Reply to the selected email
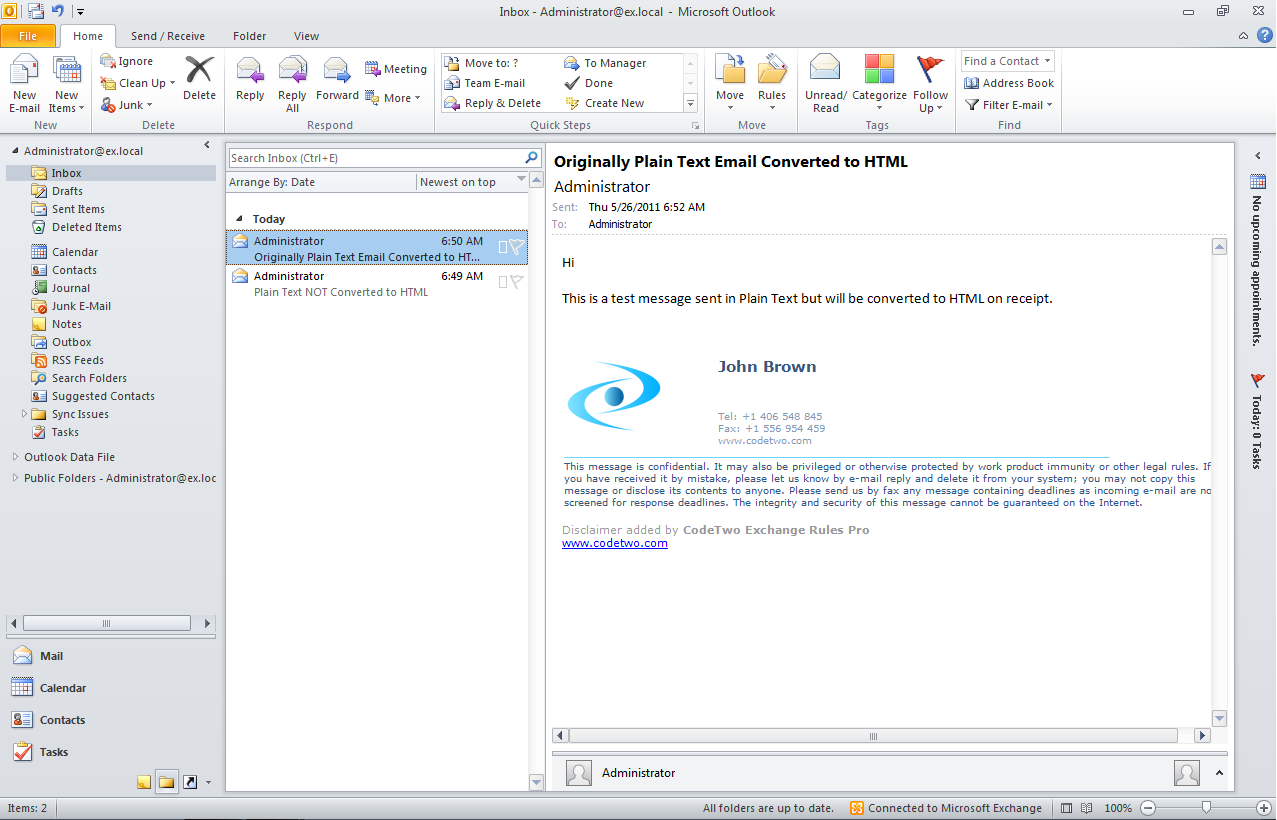Viewport: 1277px width, 820px height. pyautogui.click(x=250, y=80)
